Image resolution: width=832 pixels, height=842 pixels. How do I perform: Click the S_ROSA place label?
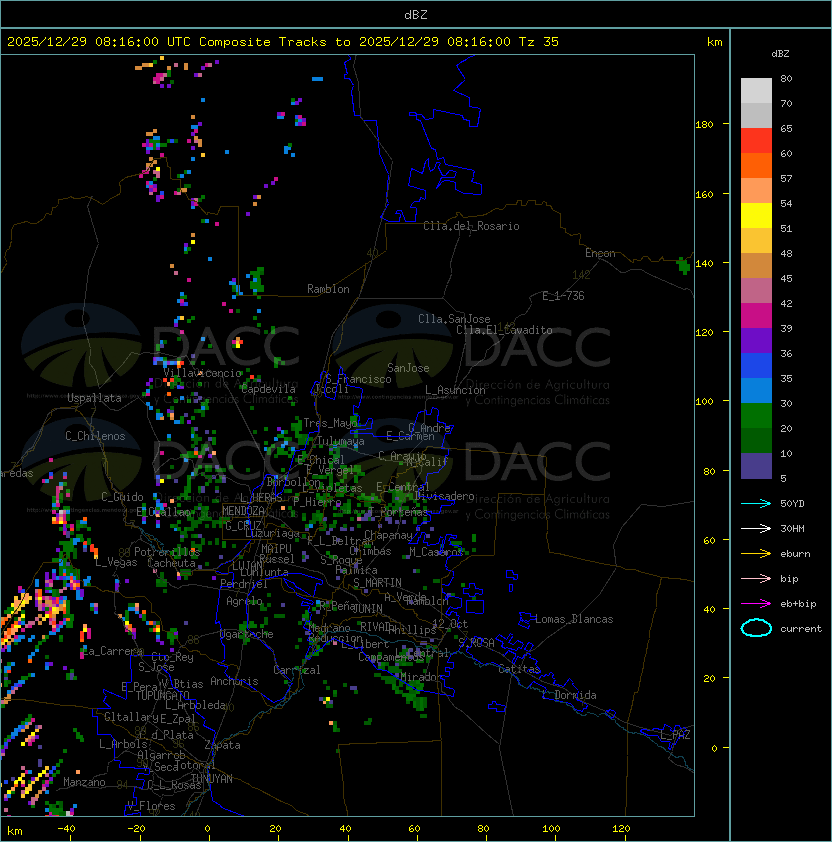(x=476, y=643)
